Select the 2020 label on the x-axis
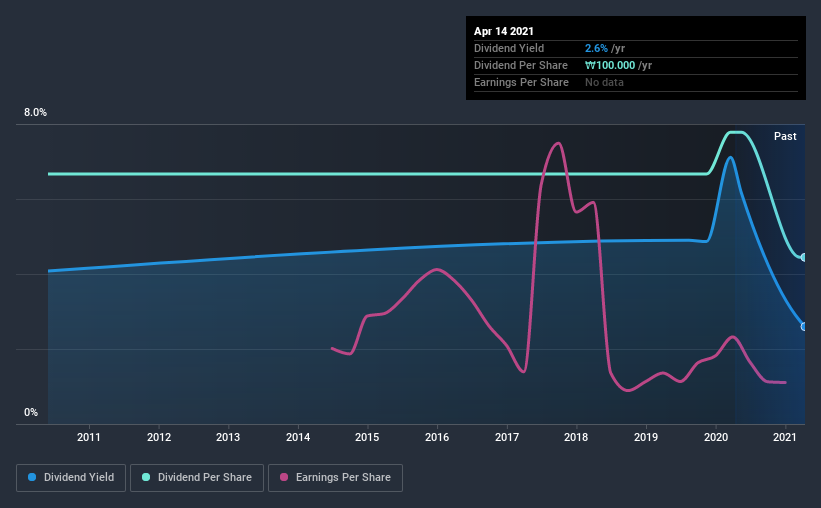Viewport: 821px width, 508px height. point(716,437)
